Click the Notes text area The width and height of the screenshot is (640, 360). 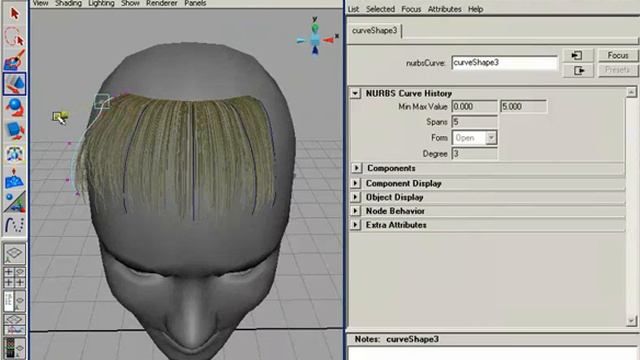click(x=492, y=353)
